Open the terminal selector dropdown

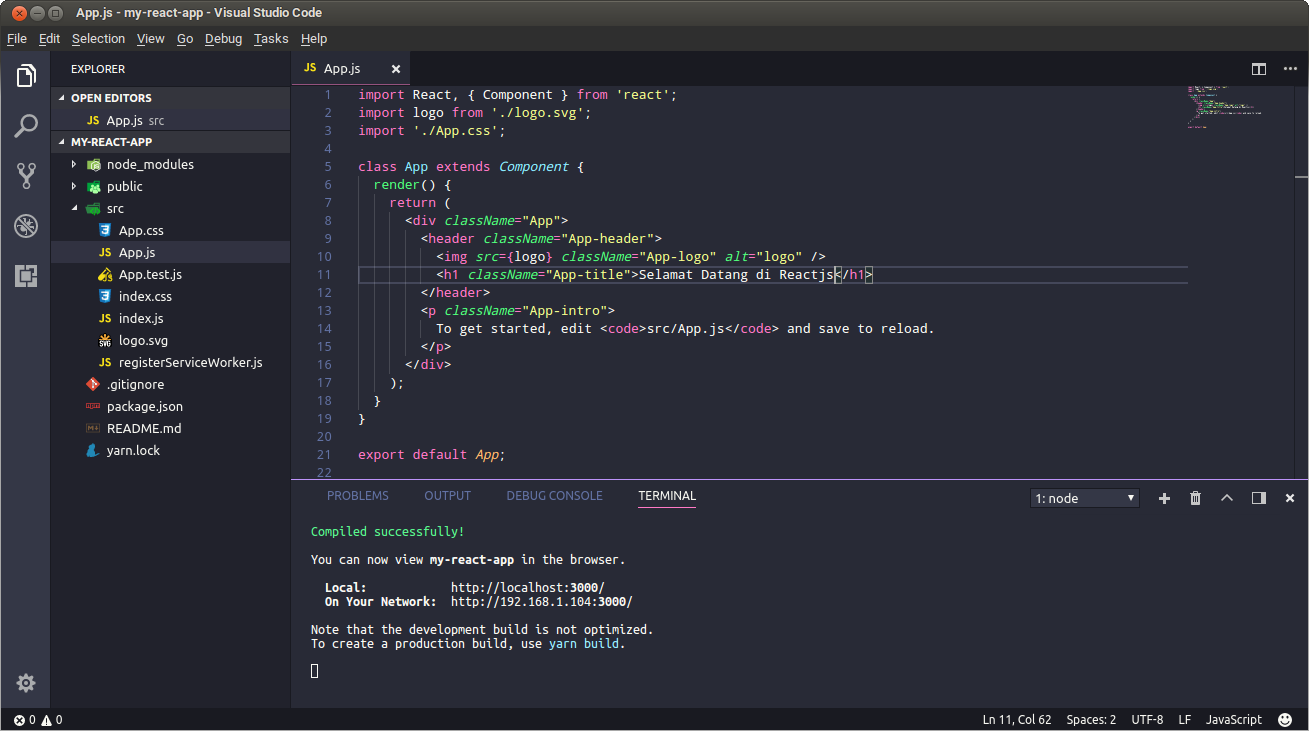coord(1084,497)
